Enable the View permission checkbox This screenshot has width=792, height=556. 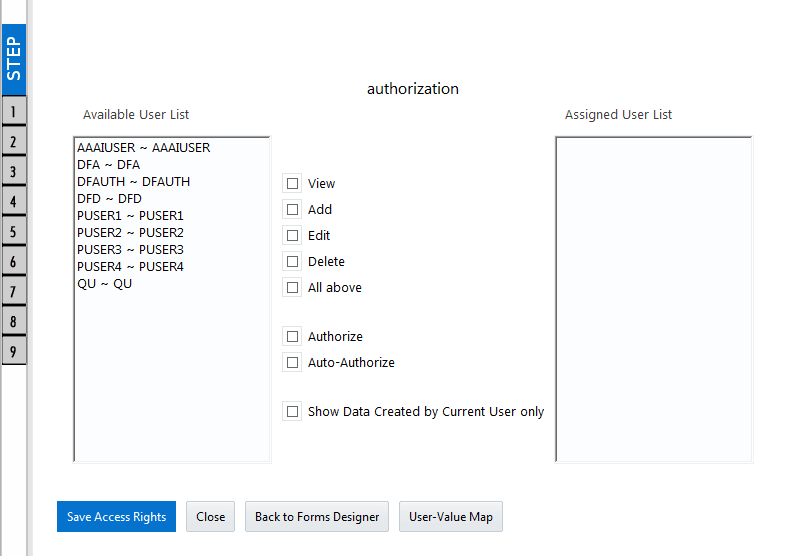tap(292, 184)
